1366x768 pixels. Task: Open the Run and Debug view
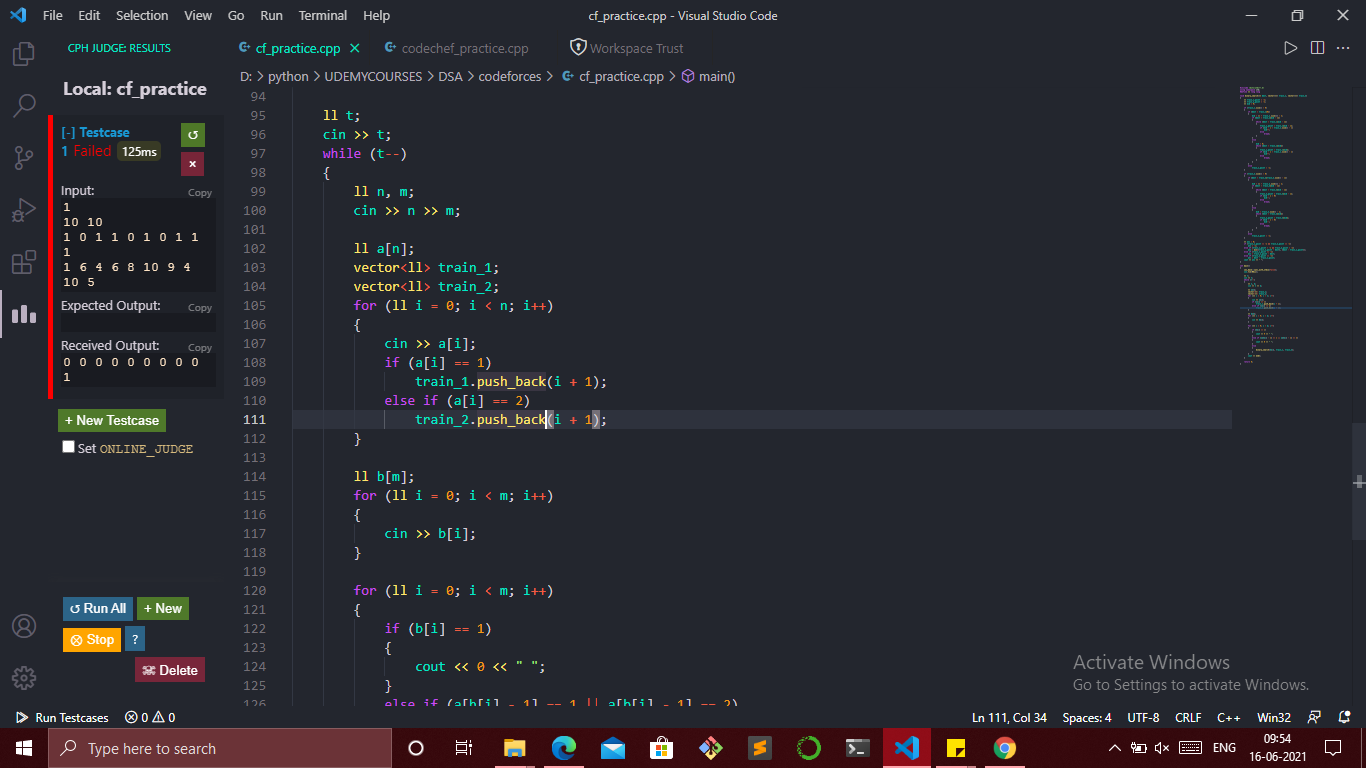(x=24, y=210)
